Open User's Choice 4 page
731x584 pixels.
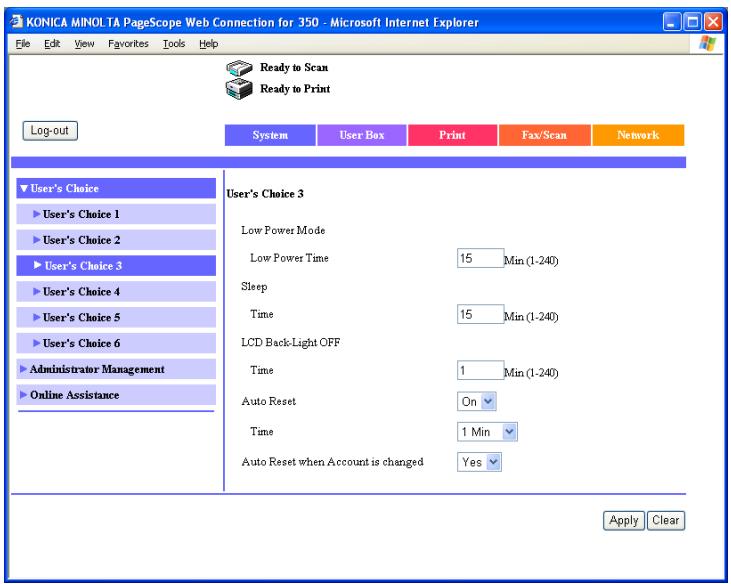click(116, 292)
